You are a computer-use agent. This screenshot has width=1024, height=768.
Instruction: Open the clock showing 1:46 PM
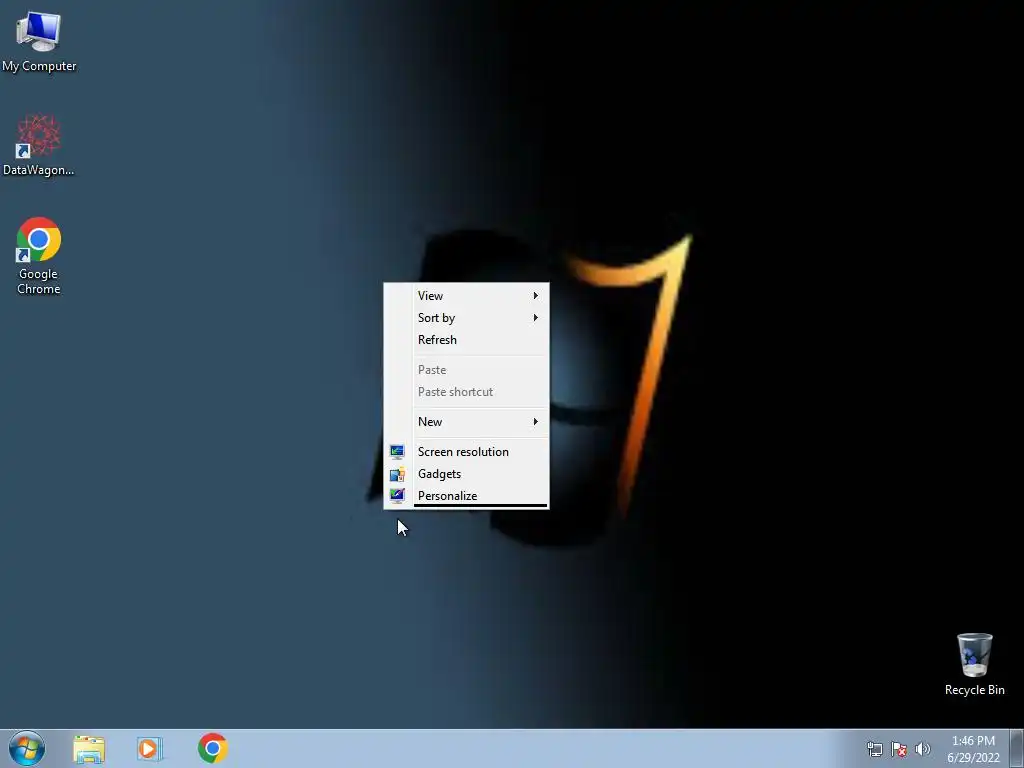[973, 749]
